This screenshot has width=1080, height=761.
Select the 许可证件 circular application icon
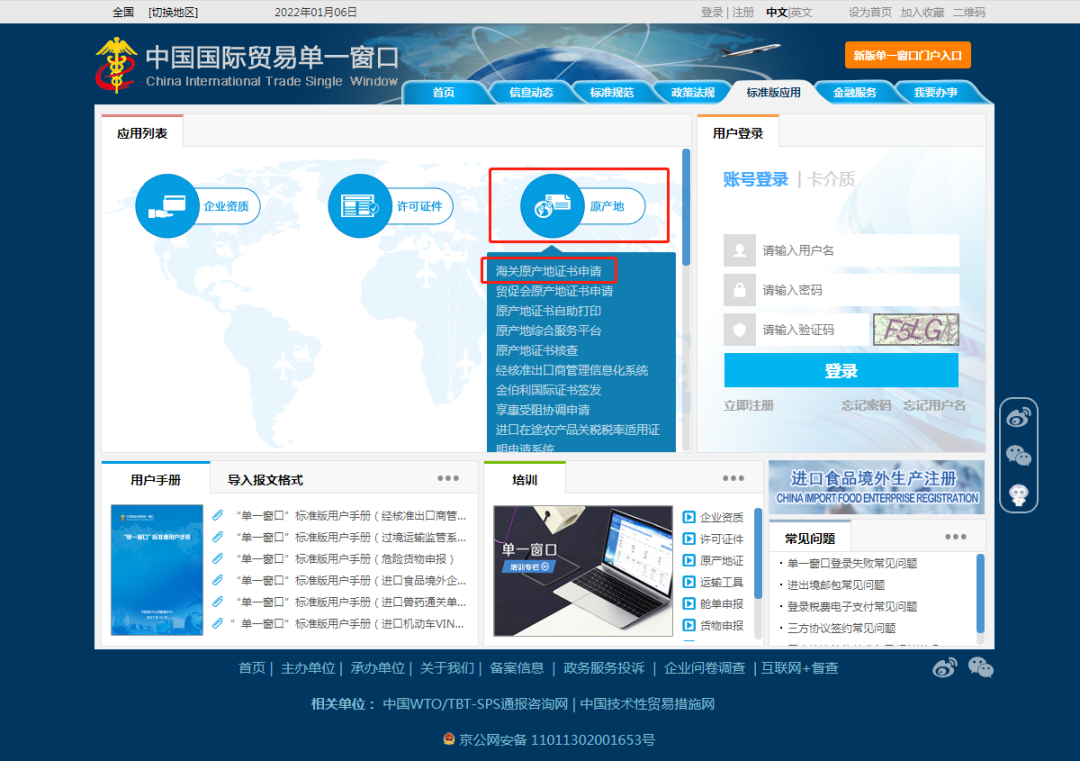360,206
